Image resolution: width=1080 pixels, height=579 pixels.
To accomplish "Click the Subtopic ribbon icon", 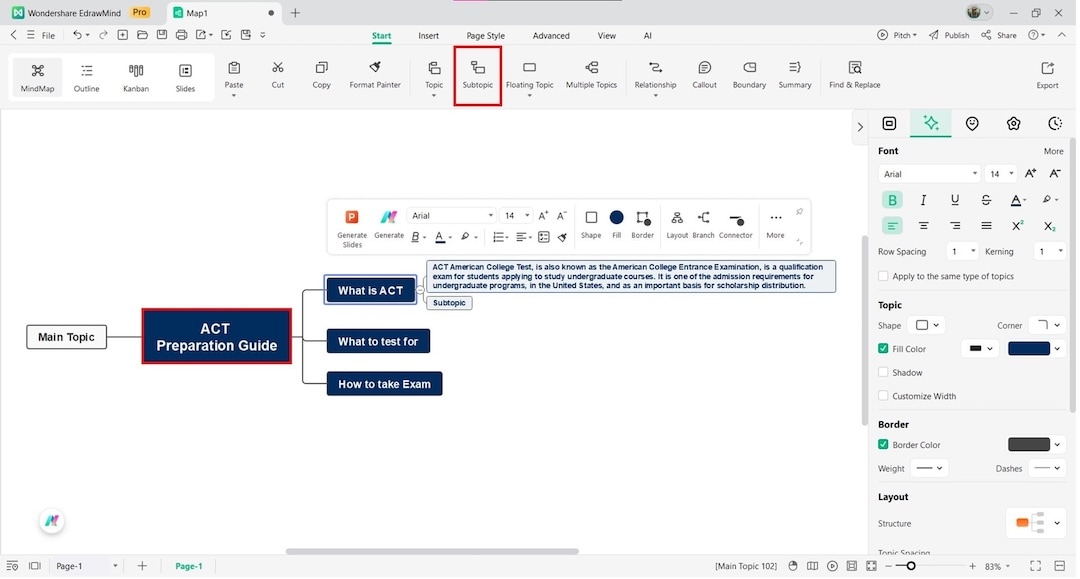I will (477, 74).
